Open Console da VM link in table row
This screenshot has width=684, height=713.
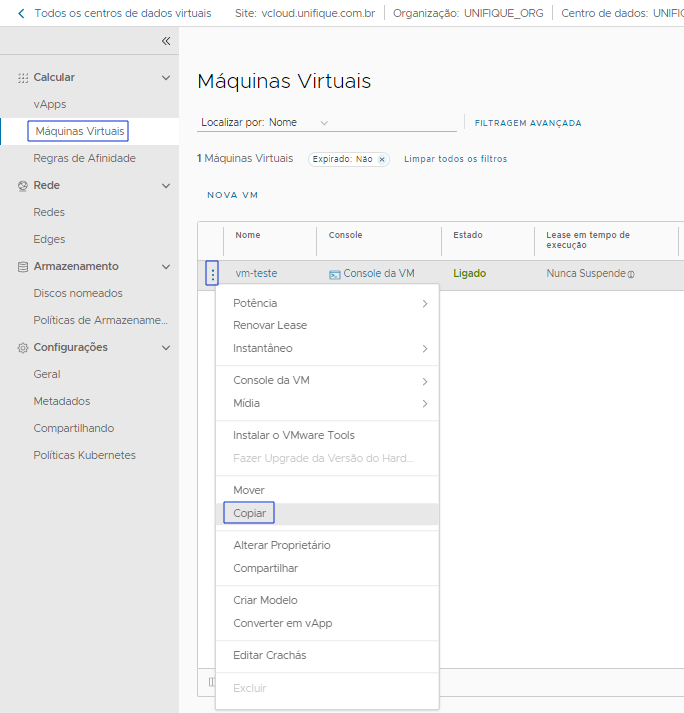pyautogui.click(x=379, y=274)
